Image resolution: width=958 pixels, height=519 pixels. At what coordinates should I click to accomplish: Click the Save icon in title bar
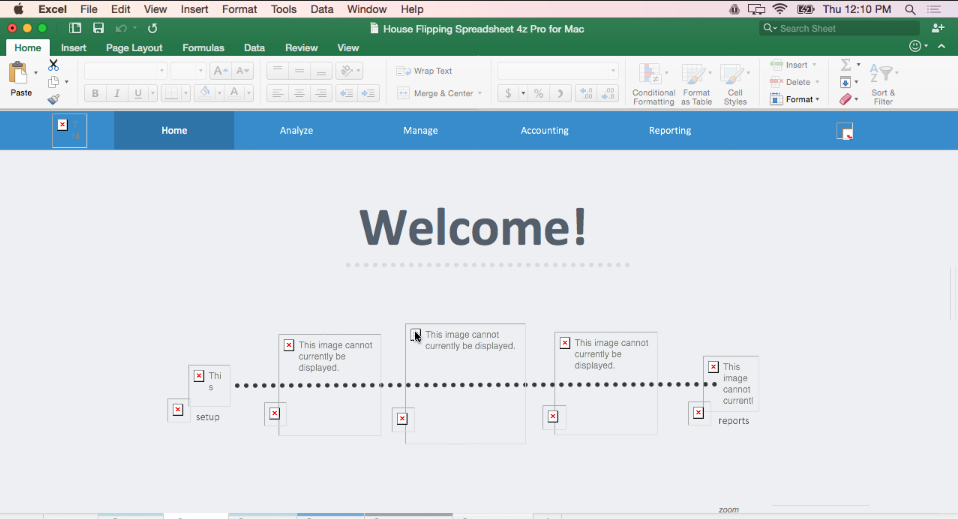[98, 28]
